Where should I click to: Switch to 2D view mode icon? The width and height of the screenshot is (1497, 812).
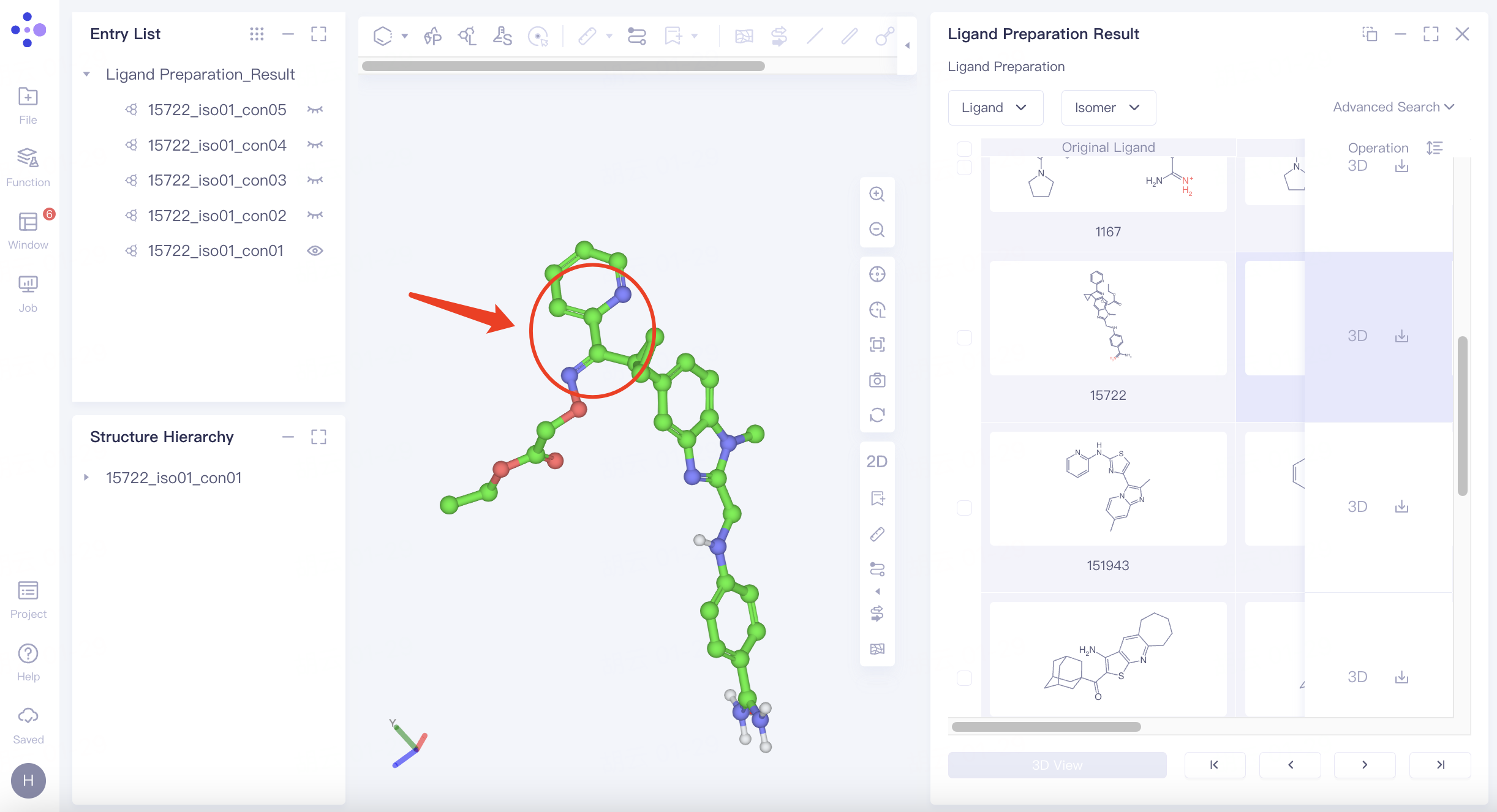click(877, 462)
